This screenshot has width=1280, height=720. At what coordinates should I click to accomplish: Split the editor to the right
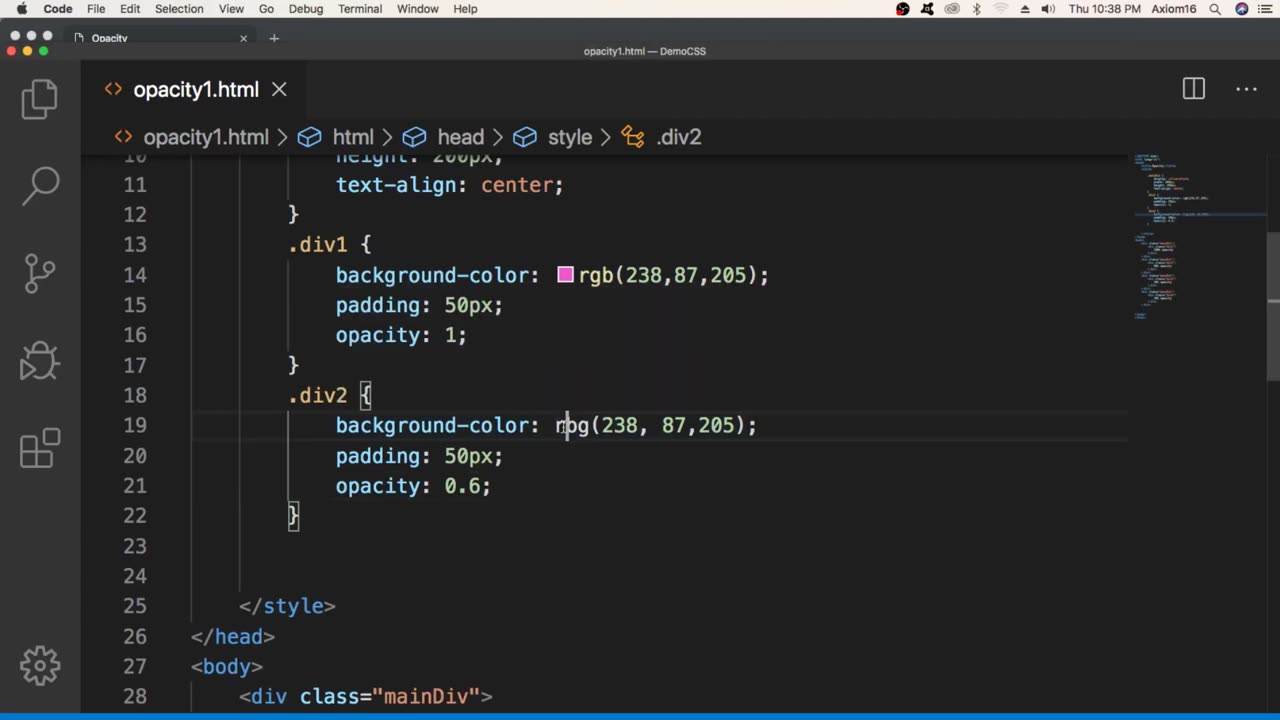(1194, 89)
